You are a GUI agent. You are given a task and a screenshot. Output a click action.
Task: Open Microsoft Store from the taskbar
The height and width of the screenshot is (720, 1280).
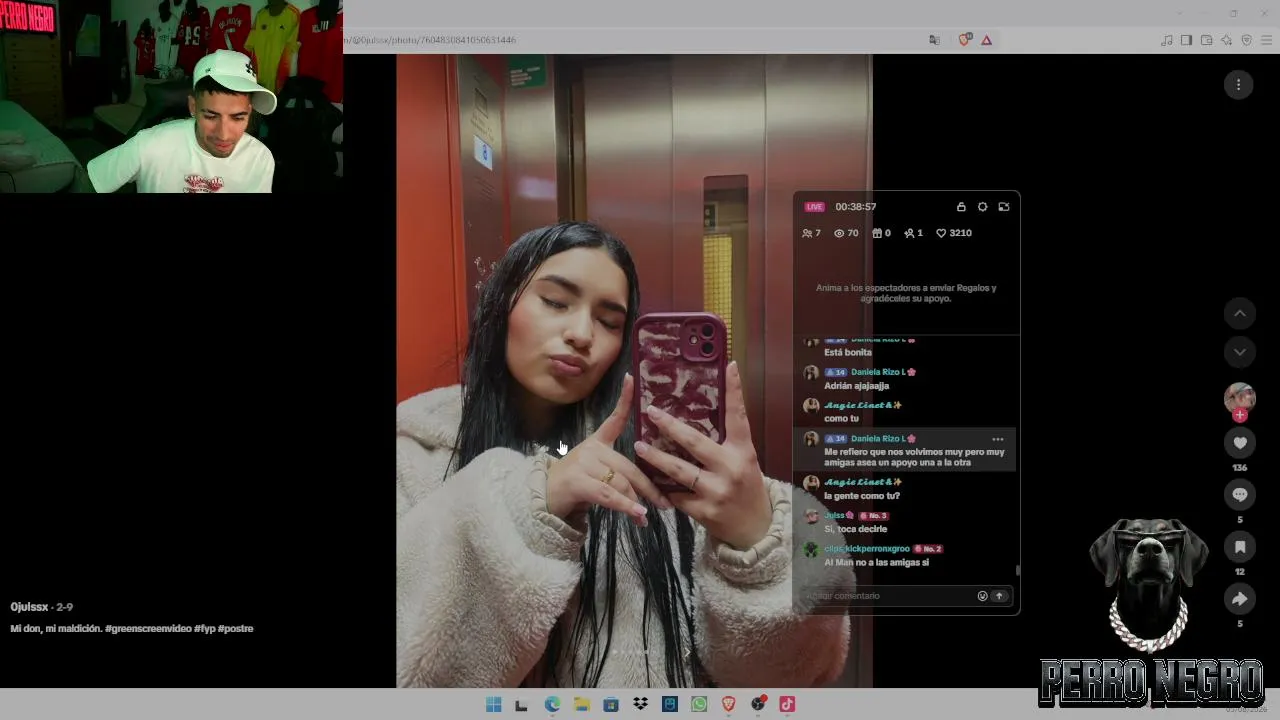[x=611, y=704]
